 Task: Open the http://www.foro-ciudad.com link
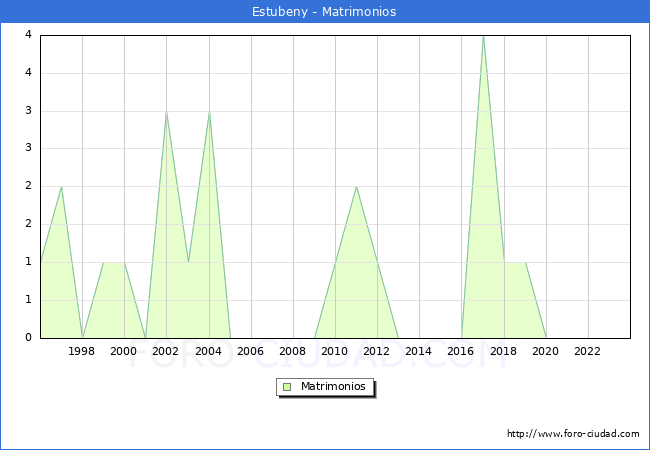573,434
